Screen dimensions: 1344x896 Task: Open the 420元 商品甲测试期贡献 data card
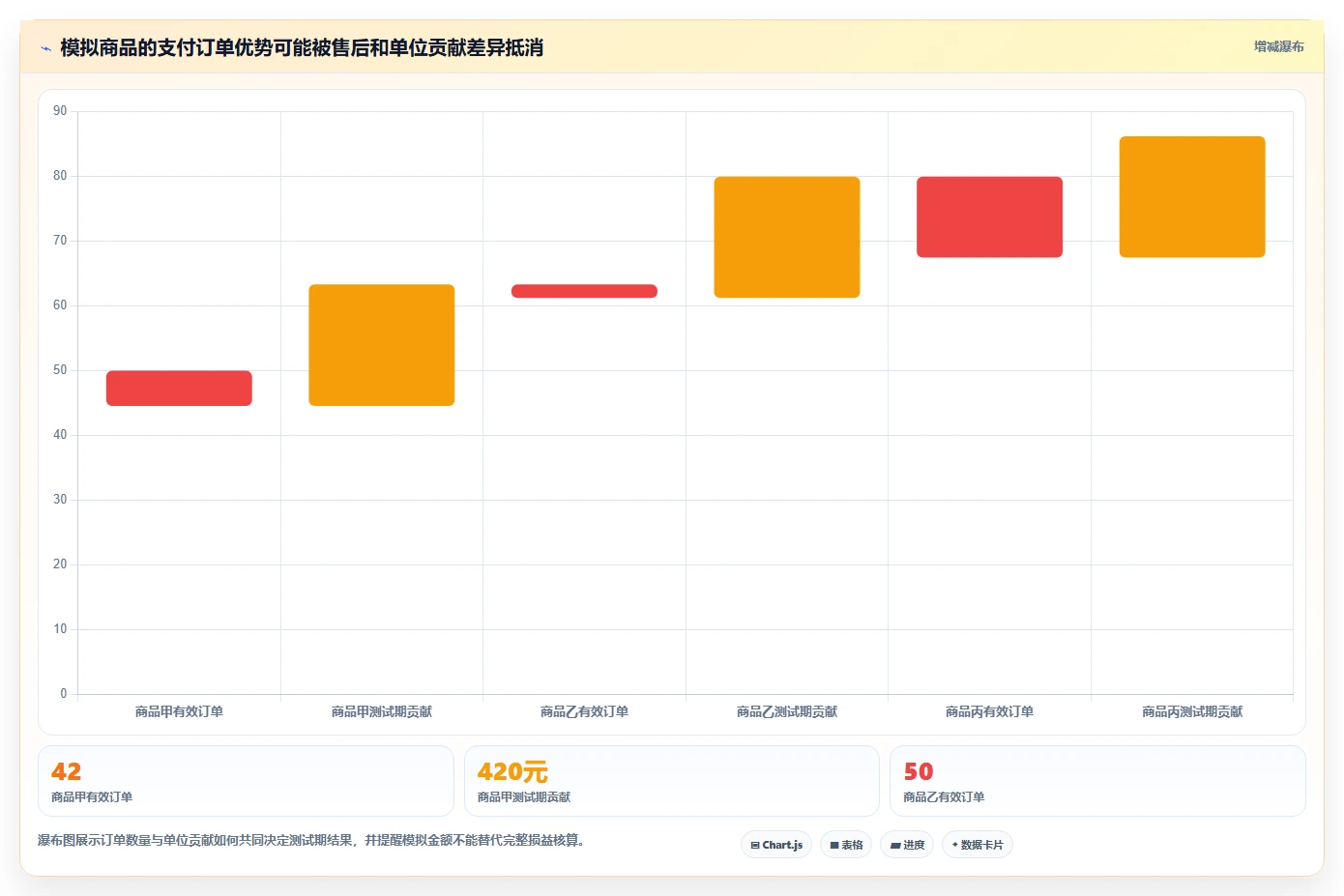672,781
